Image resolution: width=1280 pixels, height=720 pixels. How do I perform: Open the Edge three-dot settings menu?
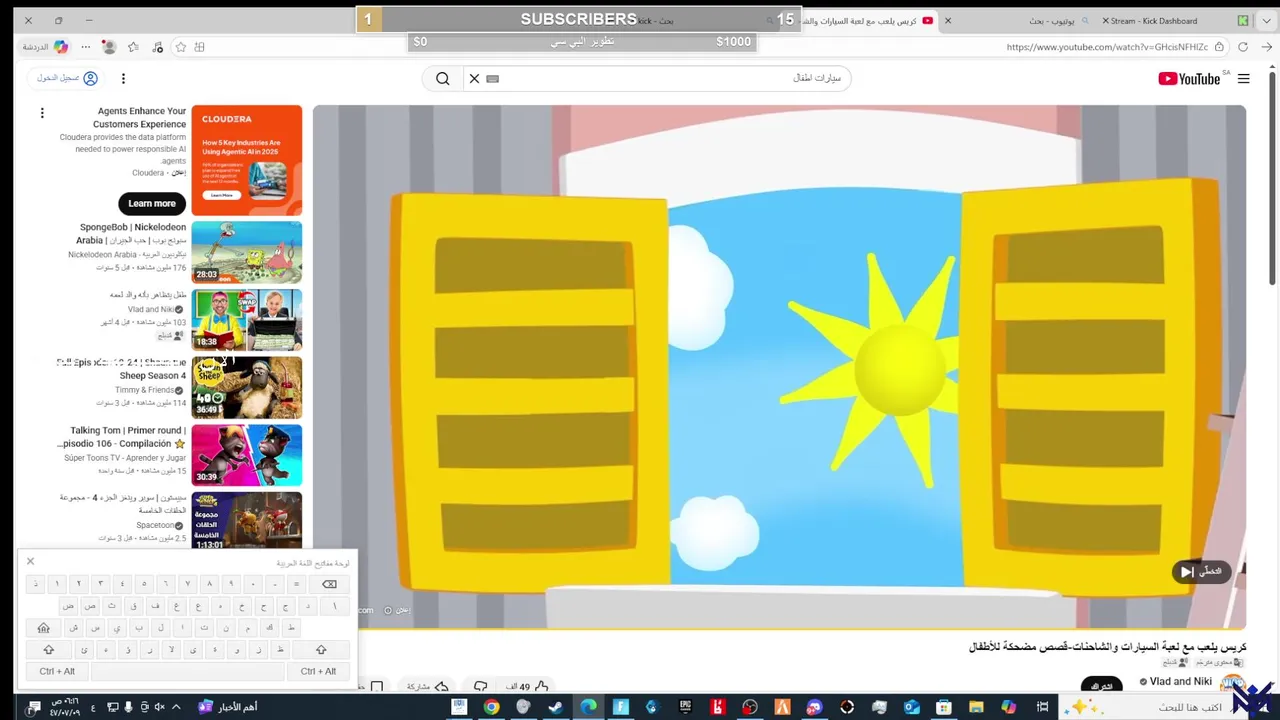[86, 47]
